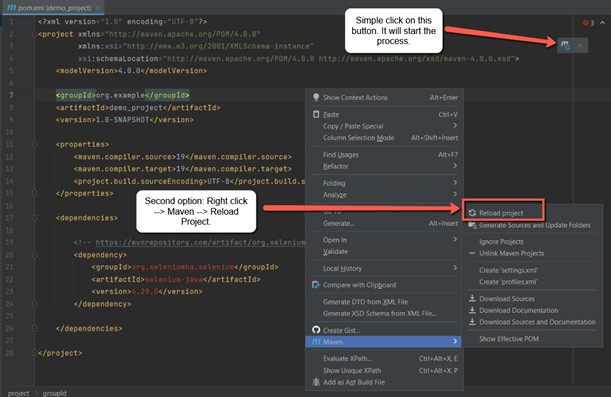The width and height of the screenshot is (611, 397).
Task: Click the Ant build file bug icon
Action: point(316,382)
